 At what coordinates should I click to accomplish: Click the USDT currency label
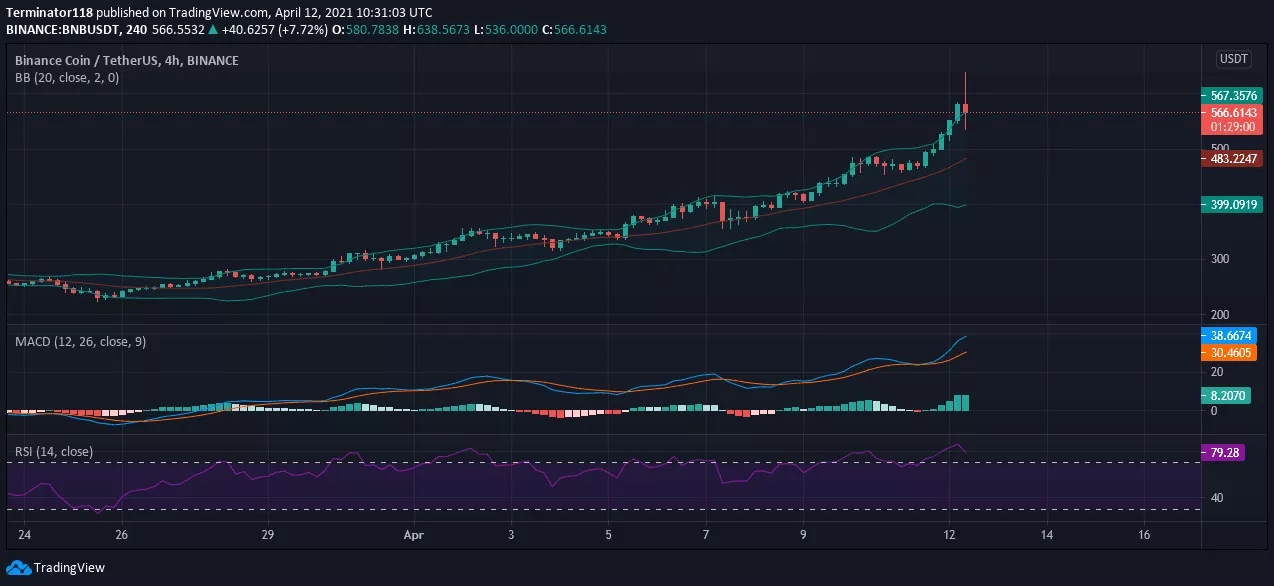[x=1233, y=59]
